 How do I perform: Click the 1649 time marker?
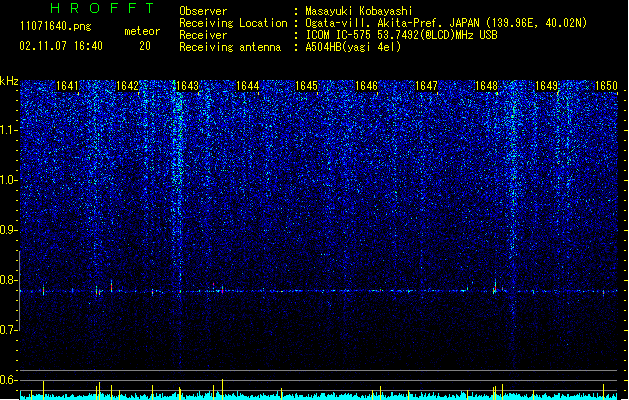click(x=546, y=86)
